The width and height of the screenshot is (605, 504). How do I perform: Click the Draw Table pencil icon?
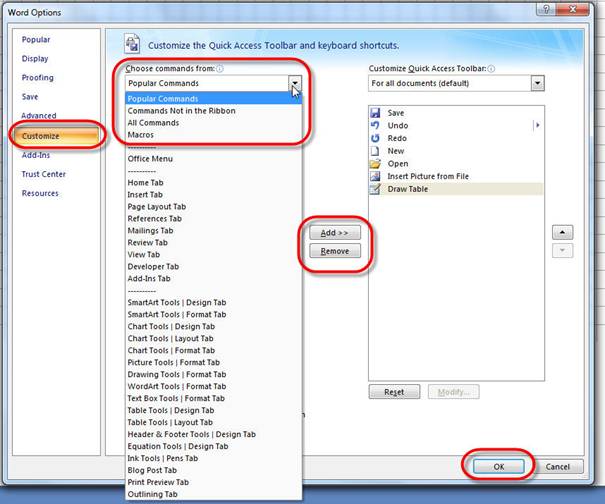click(375, 189)
